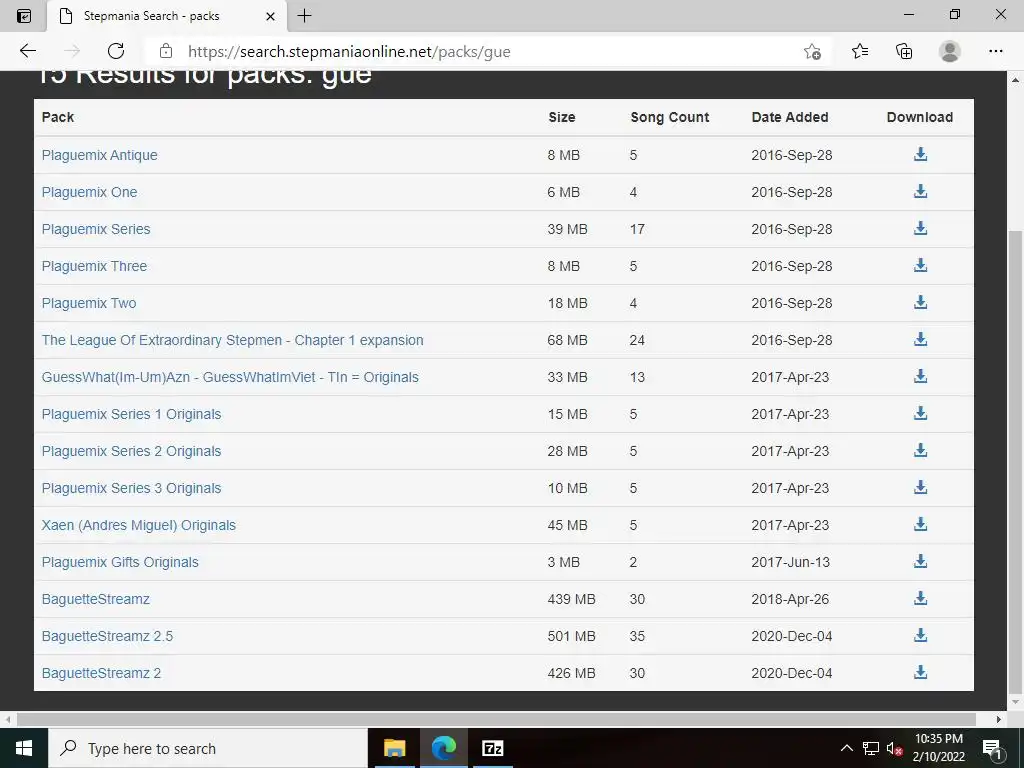Image resolution: width=1024 pixels, height=768 pixels.
Task: Download Plaguemix Series 2 Originals
Action: coord(920,451)
